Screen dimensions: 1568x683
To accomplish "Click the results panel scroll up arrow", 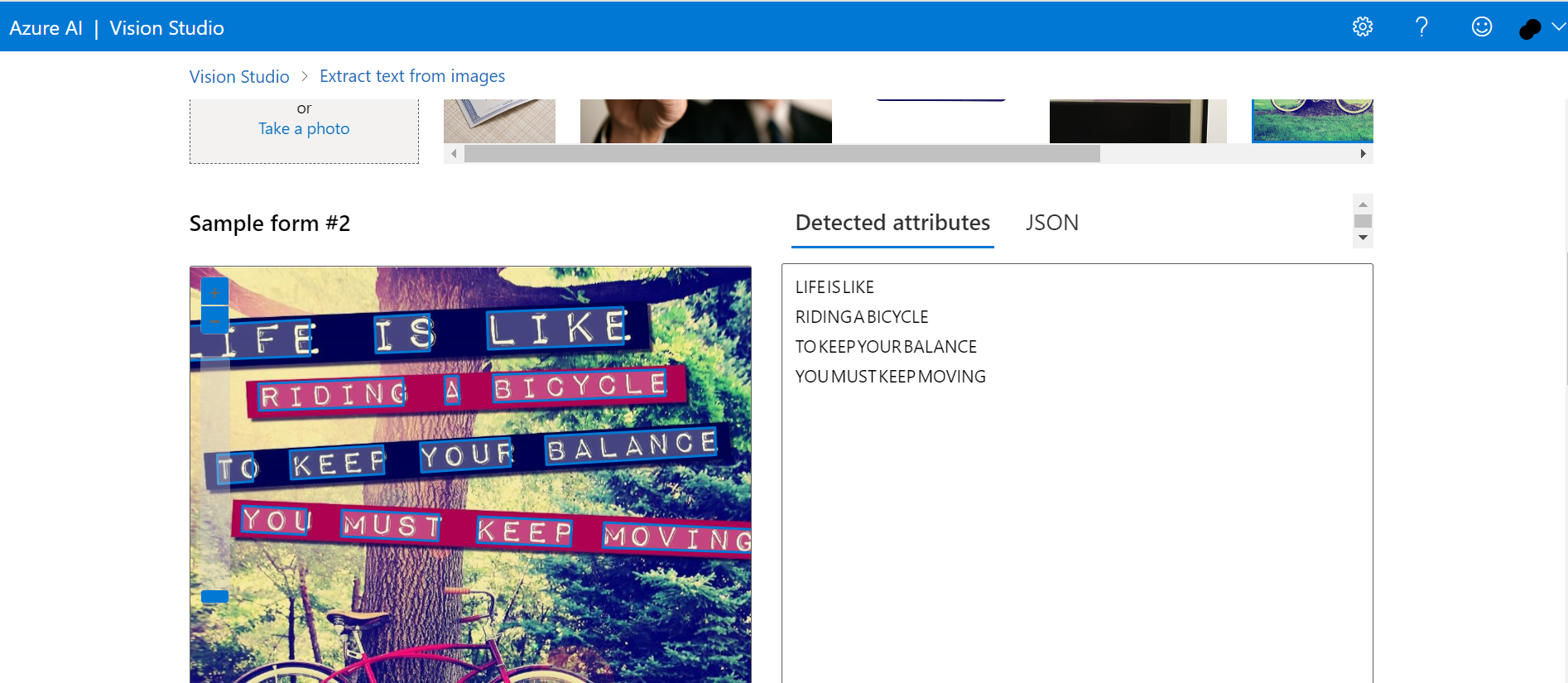I will point(1363,204).
